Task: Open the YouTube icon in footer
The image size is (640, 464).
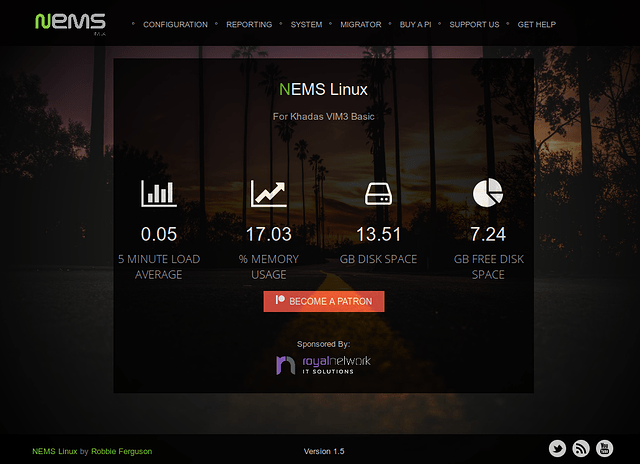Action: click(x=604, y=448)
